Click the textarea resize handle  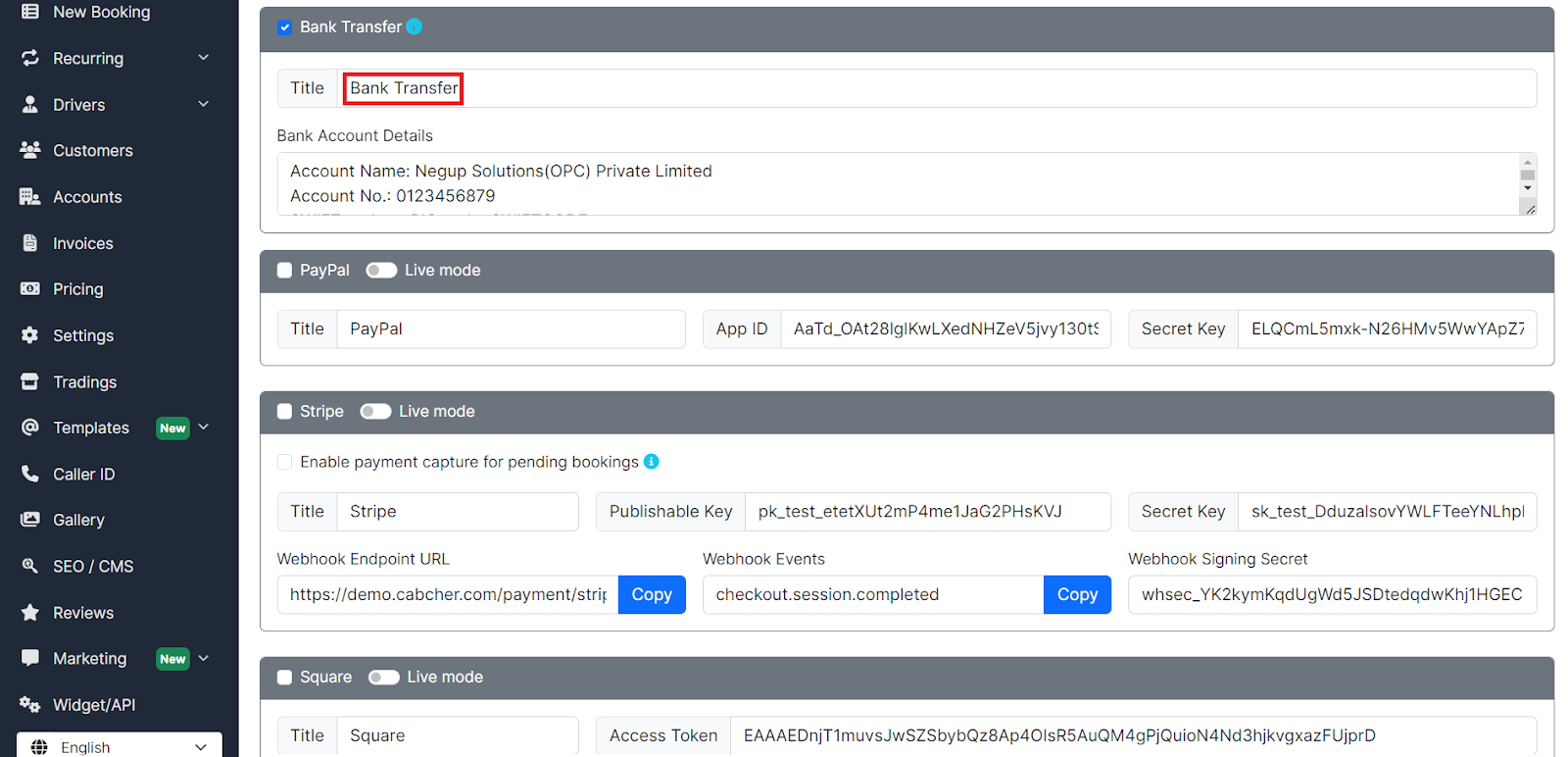[1528, 207]
